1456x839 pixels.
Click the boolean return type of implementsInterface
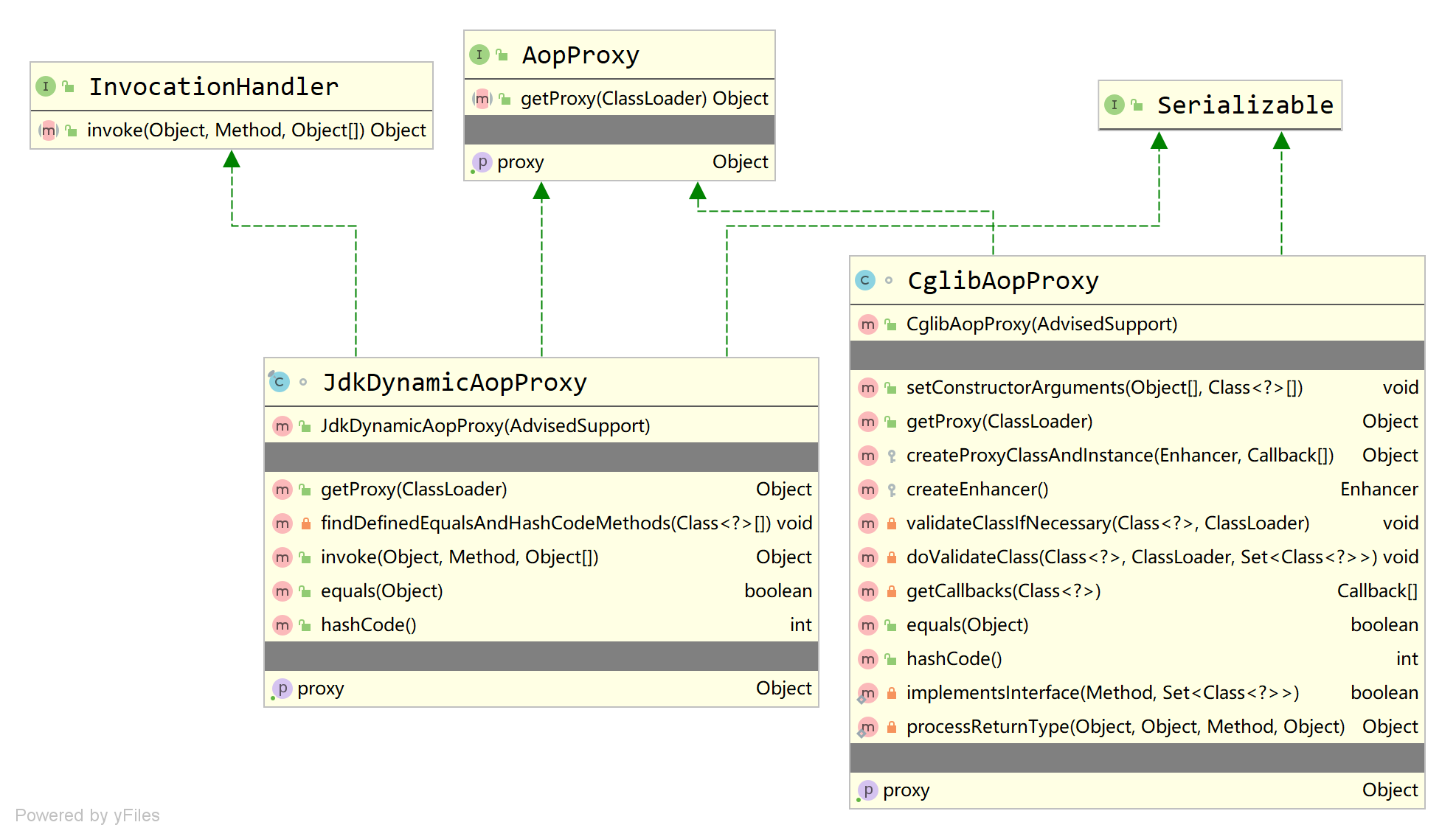(x=1384, y=693)
